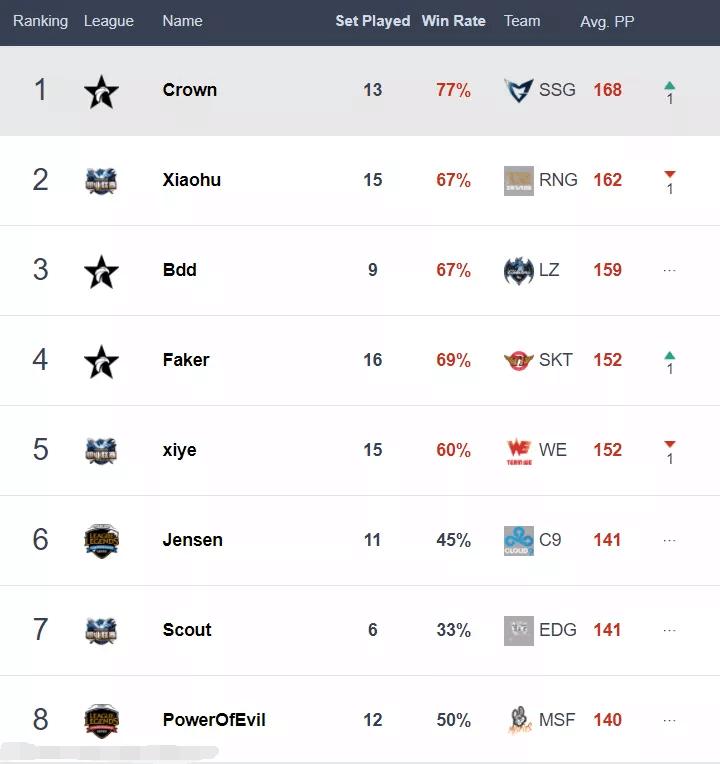
Task: Click Crown's green rank-up arrow
Action: [x=670, y=87]
